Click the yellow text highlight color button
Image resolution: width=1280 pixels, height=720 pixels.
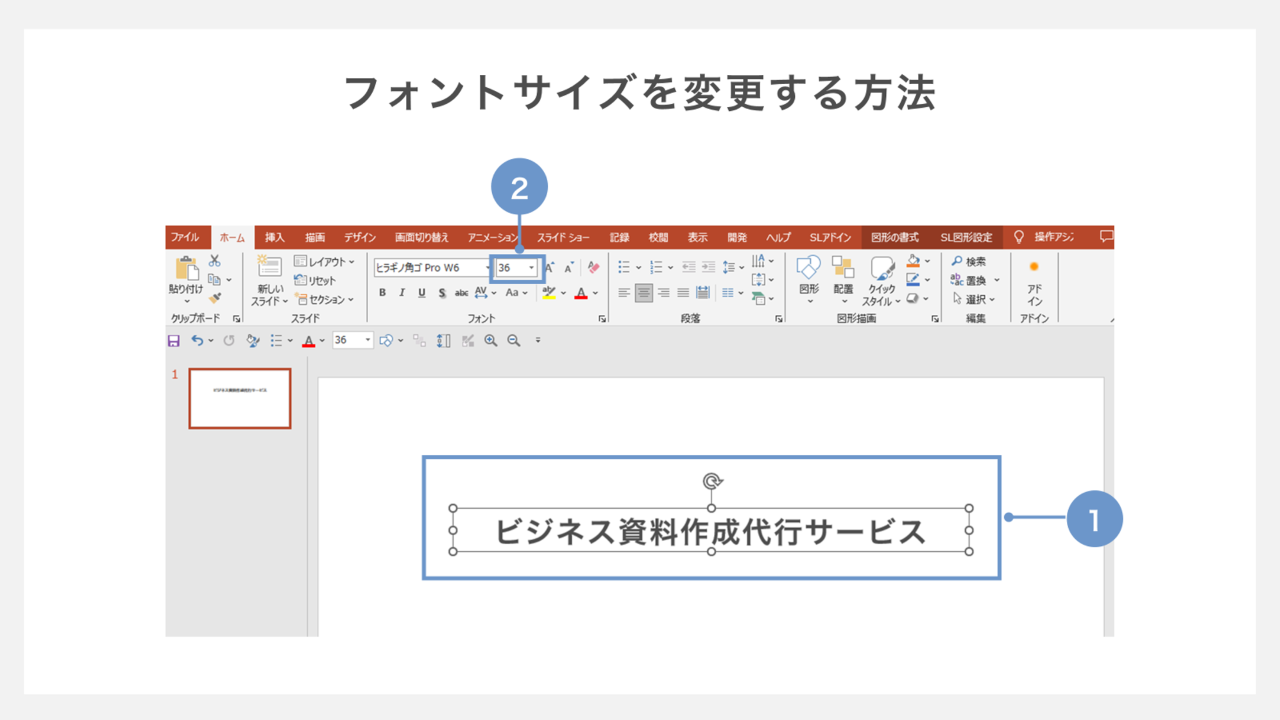[x=549, y=293]
